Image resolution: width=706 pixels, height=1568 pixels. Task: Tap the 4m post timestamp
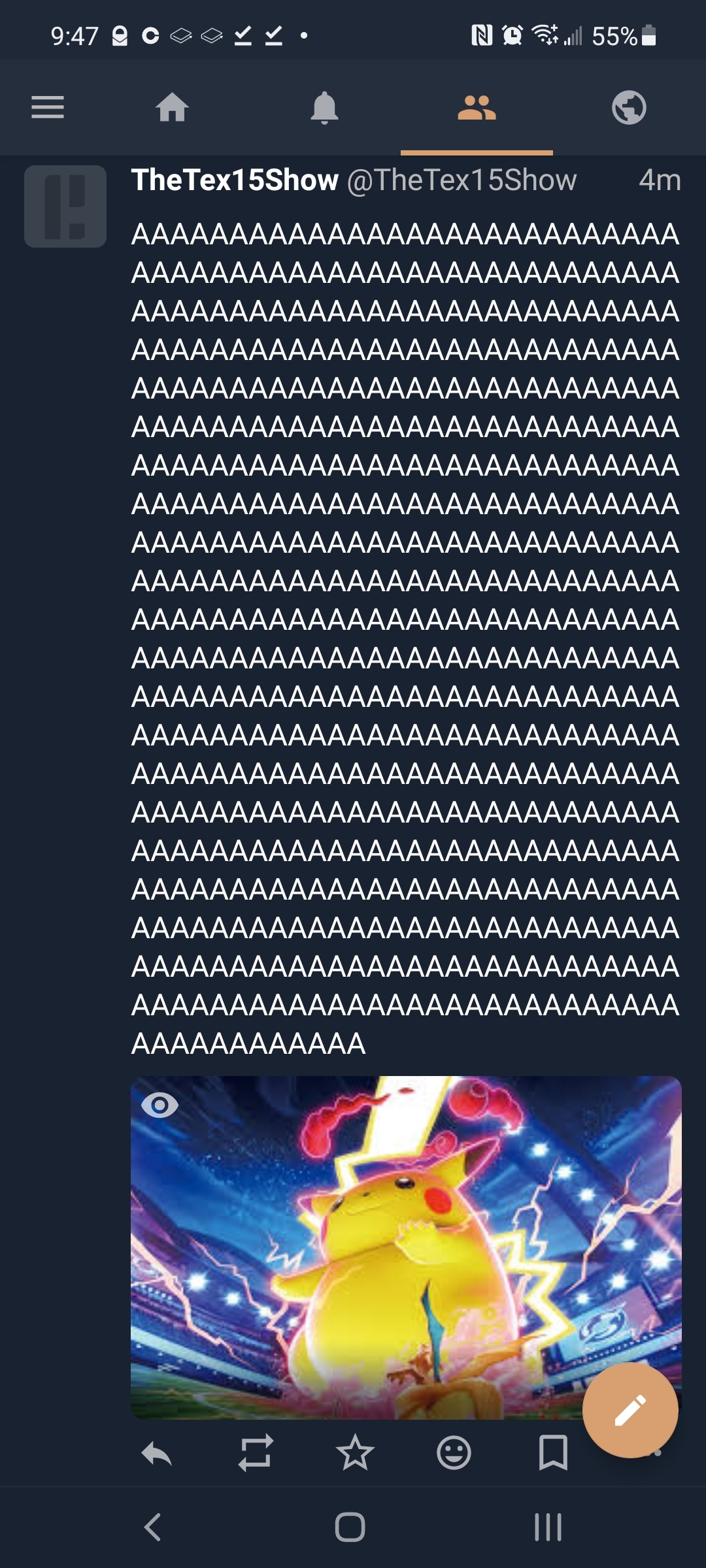[660, 180]
